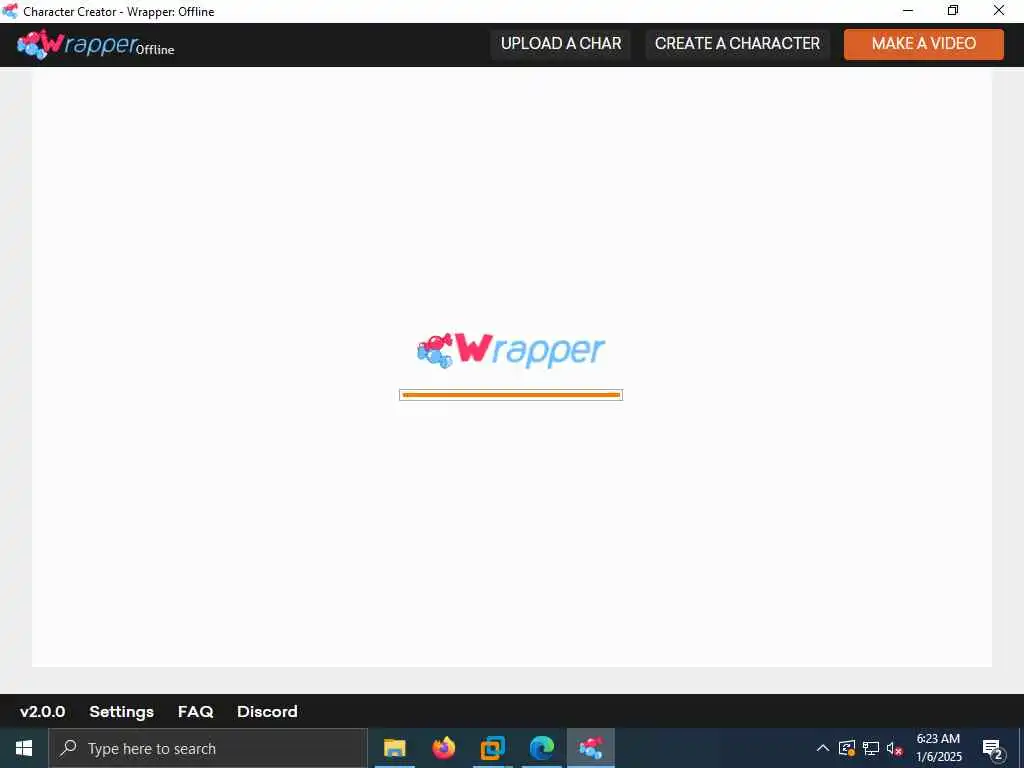Minimize the Wrapper Offline window
The image size is (1024, 768).
click(908, 10)
